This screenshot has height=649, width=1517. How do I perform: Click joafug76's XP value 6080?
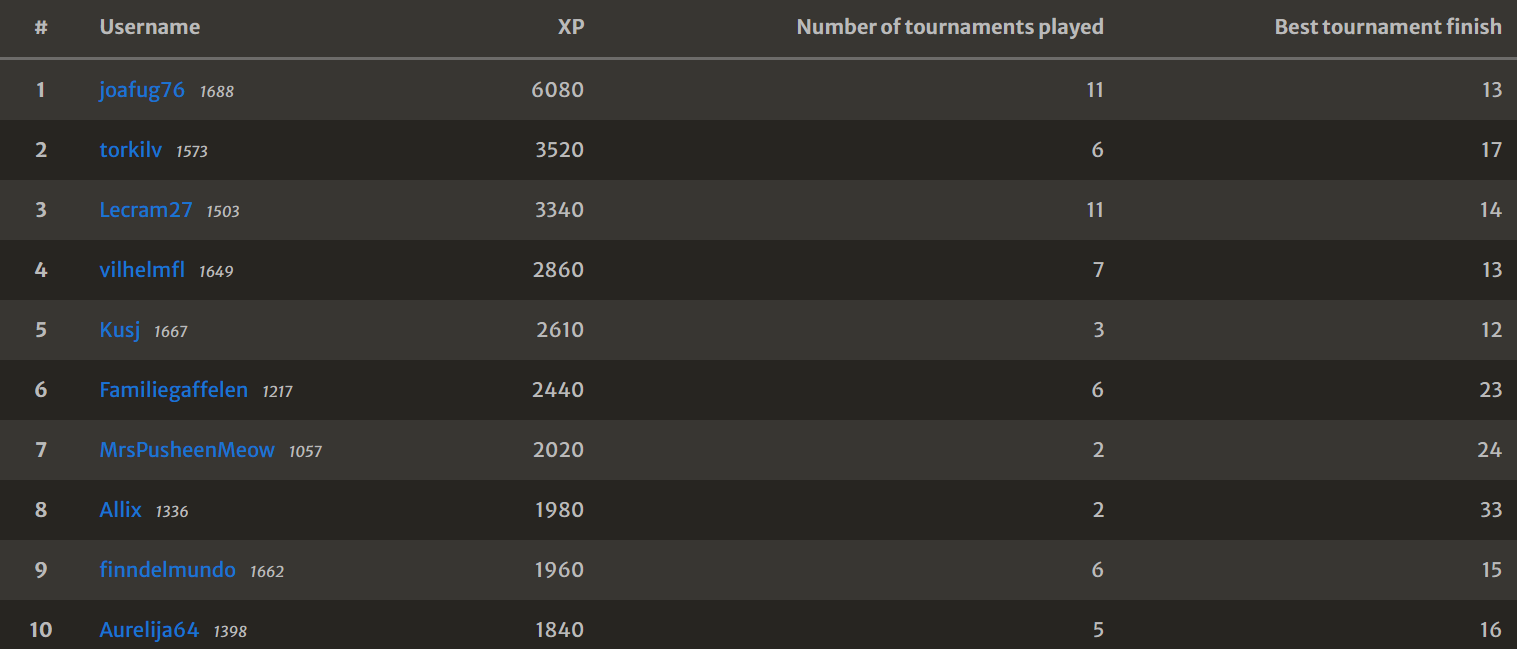click(557, 90)
